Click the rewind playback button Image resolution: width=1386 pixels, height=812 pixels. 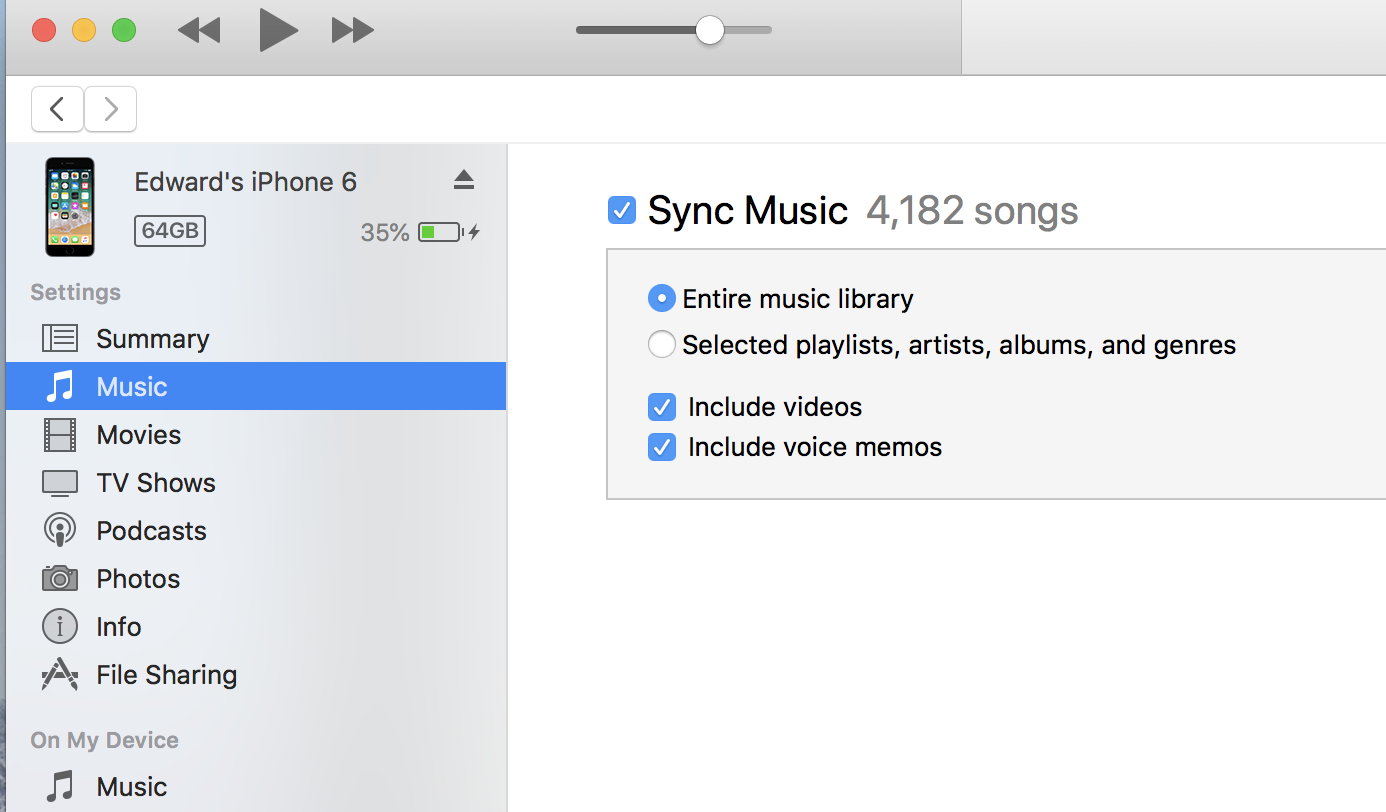coord(199,31)
